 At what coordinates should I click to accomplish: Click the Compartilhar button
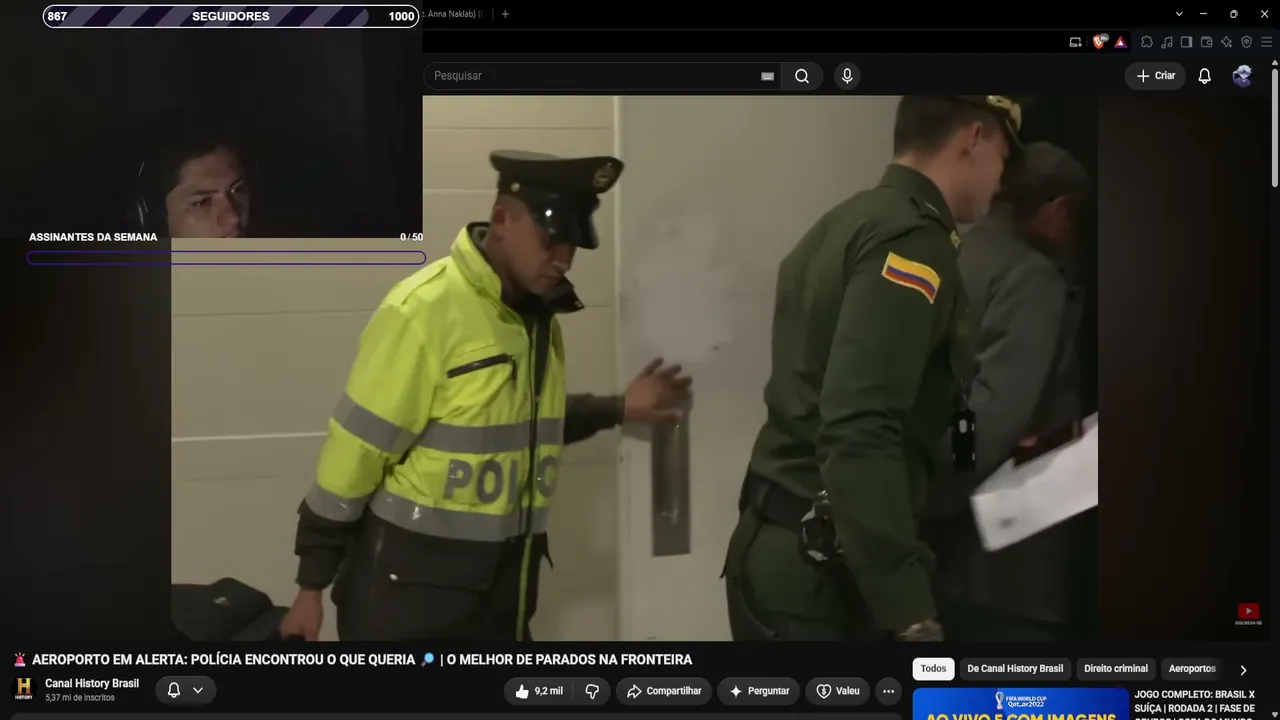tap(664, 691)
